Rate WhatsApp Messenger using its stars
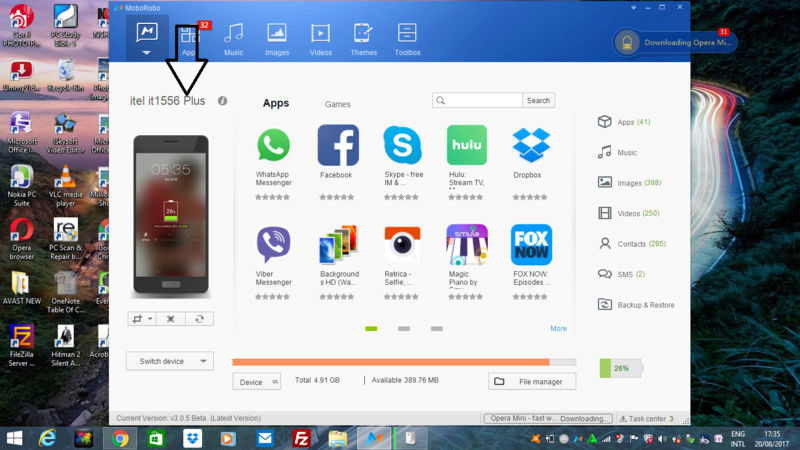Image resolution: width=800 pixels, height=450 pixels. tap(272, 197)
